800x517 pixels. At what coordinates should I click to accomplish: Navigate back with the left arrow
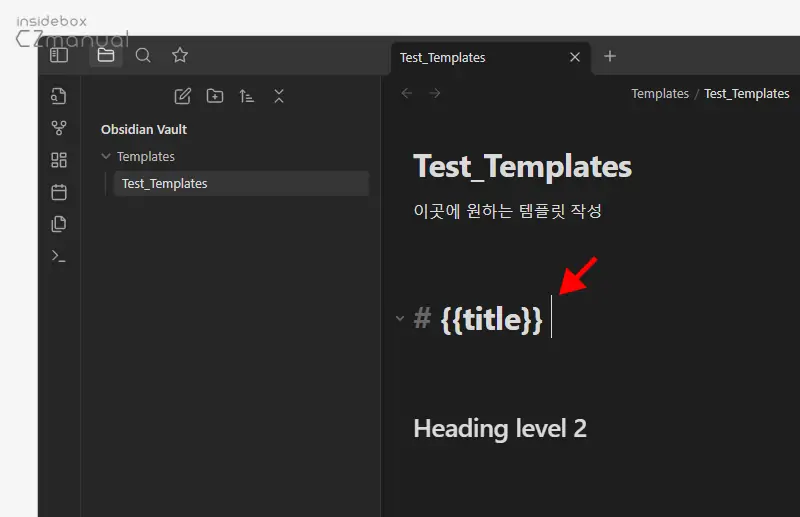tap(406, 93)
